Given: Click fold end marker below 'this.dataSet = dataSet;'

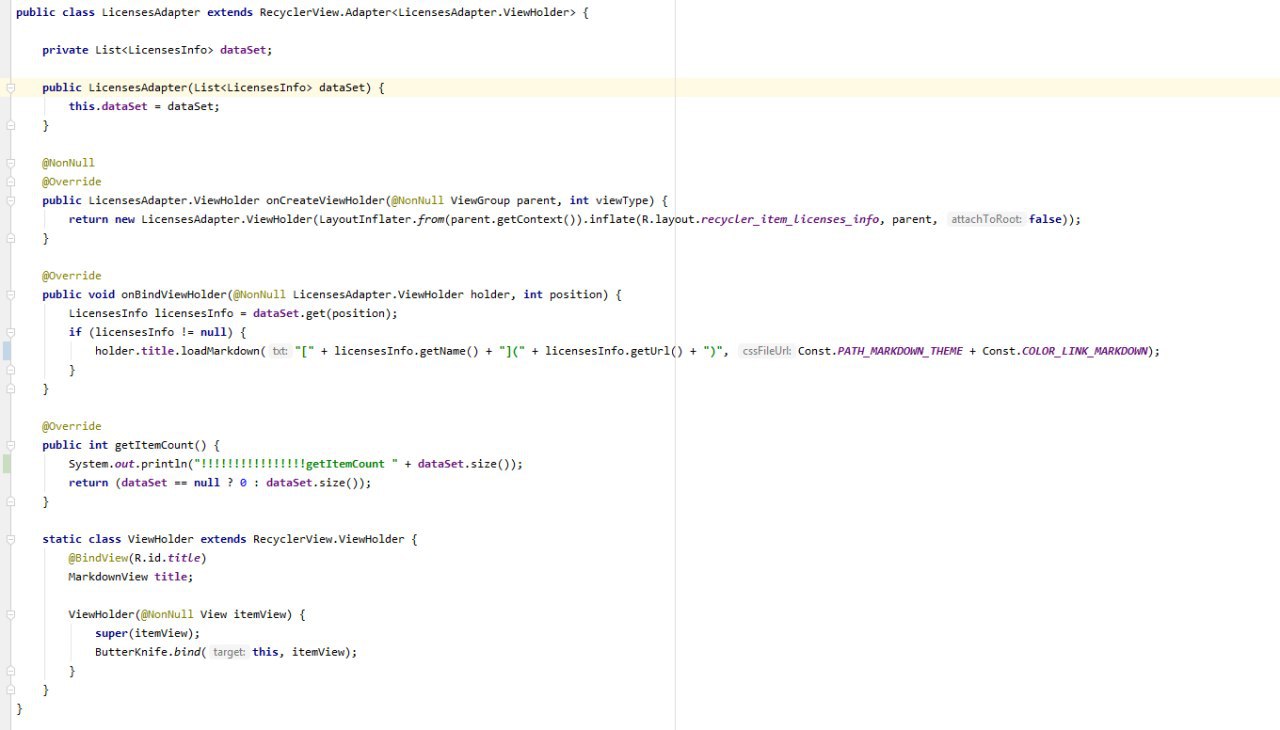Looking at the screenshot, I should 10,126.
